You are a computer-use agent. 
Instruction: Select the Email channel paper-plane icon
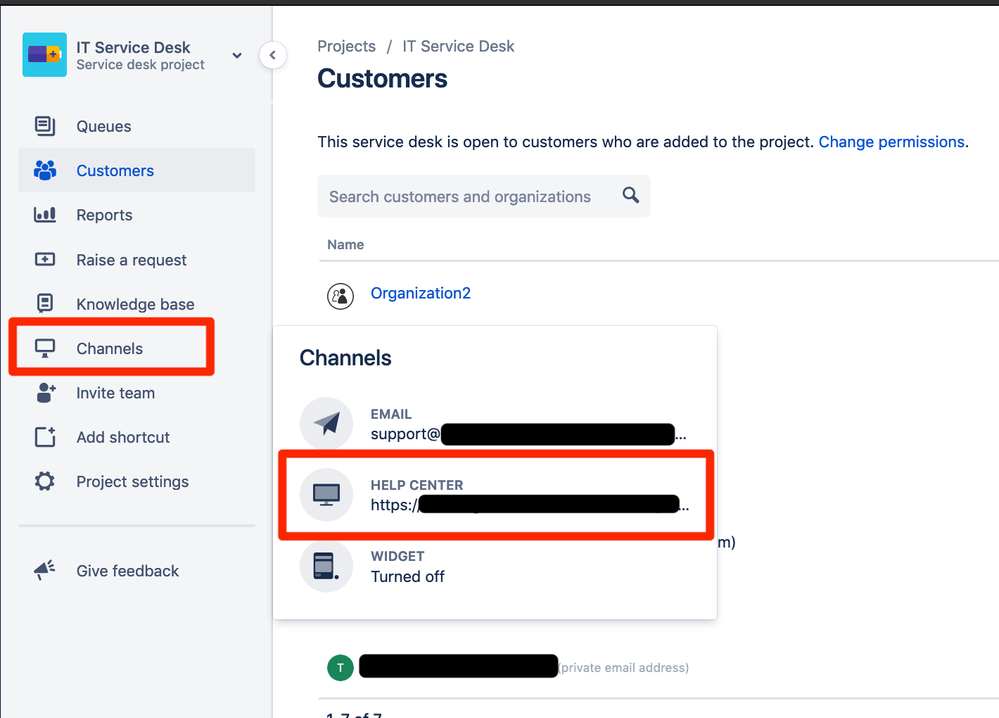tap(325, 423)
